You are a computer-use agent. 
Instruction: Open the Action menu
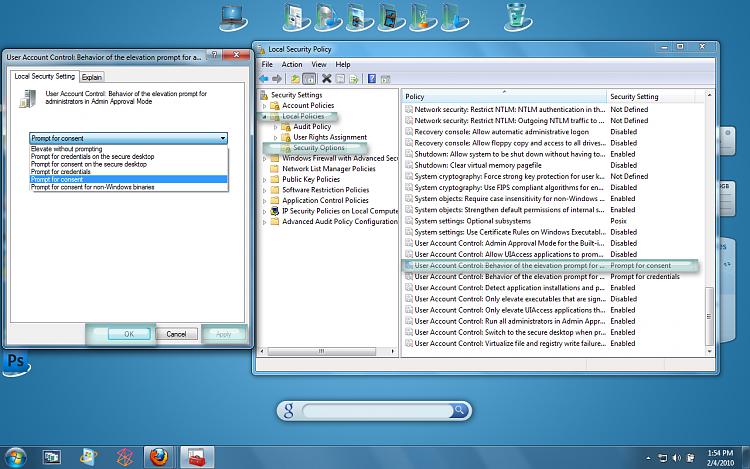point(292,64)
